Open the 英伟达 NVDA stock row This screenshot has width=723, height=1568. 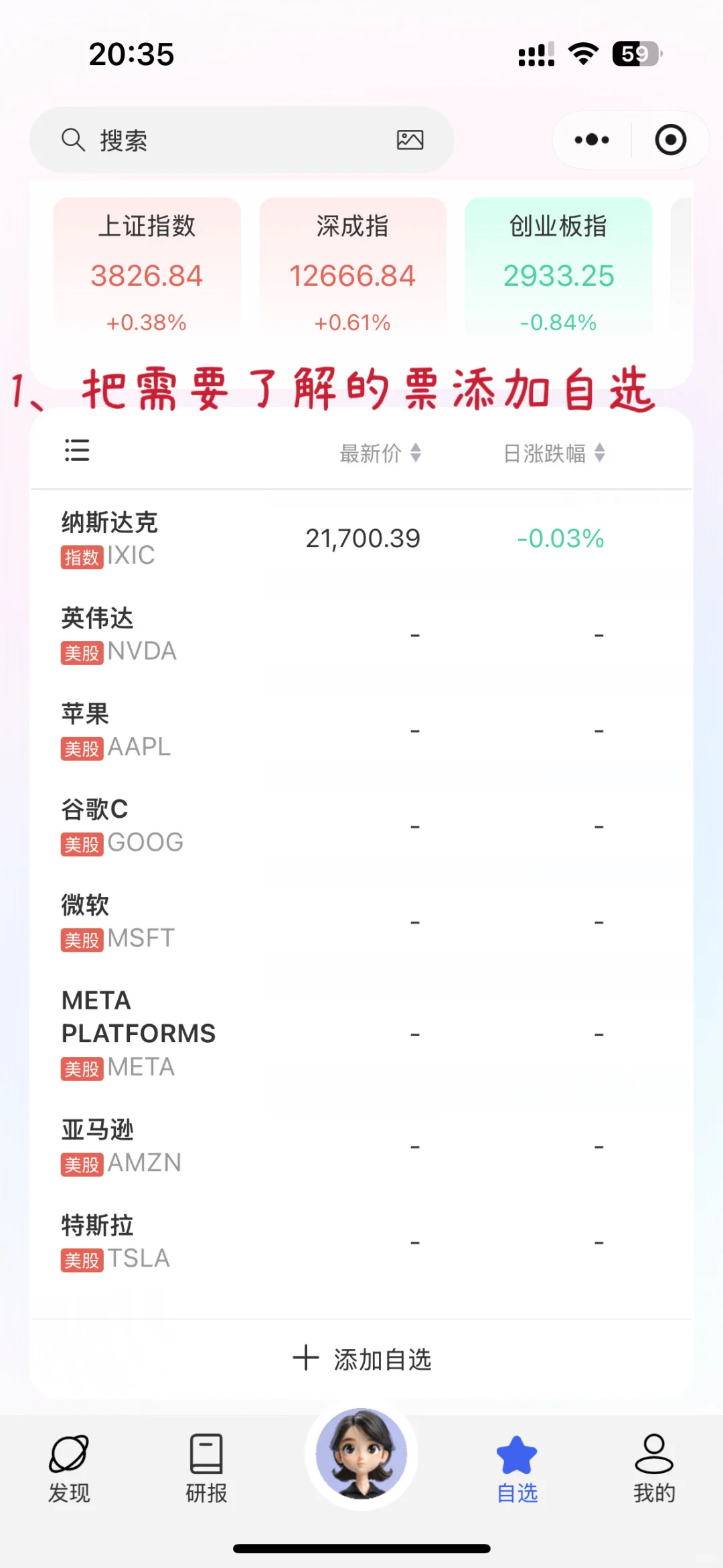[x=361, y=634]
